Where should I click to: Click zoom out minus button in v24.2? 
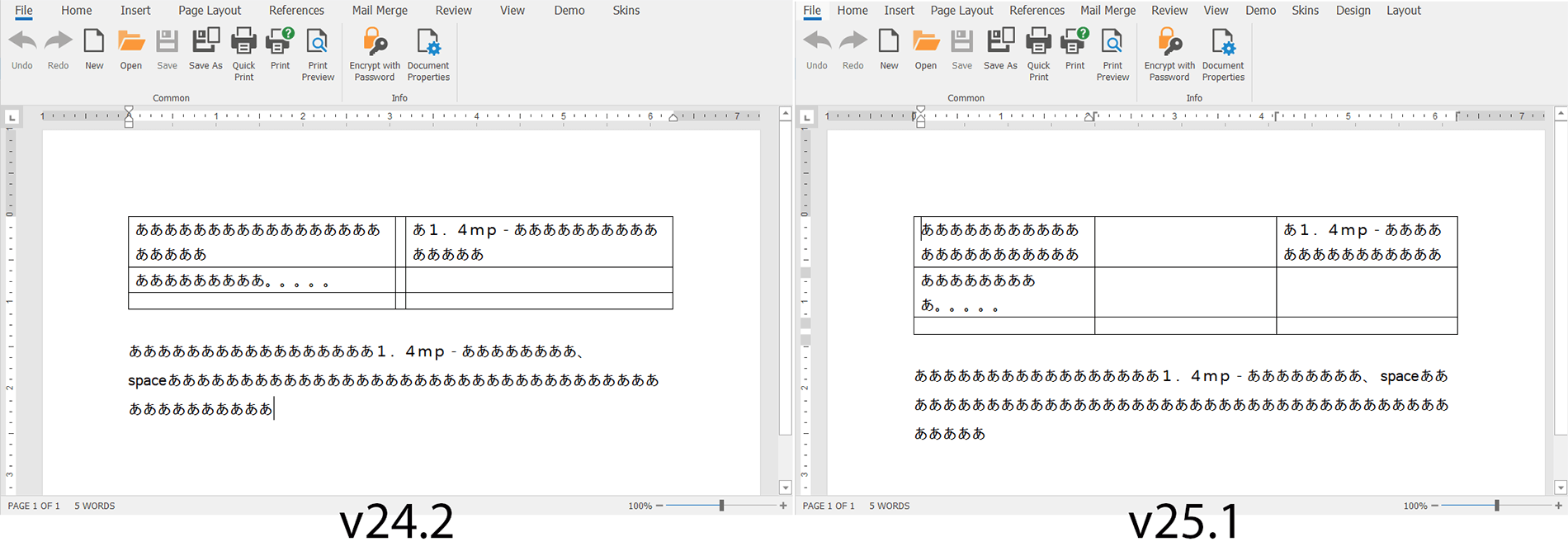click(659, 506)
